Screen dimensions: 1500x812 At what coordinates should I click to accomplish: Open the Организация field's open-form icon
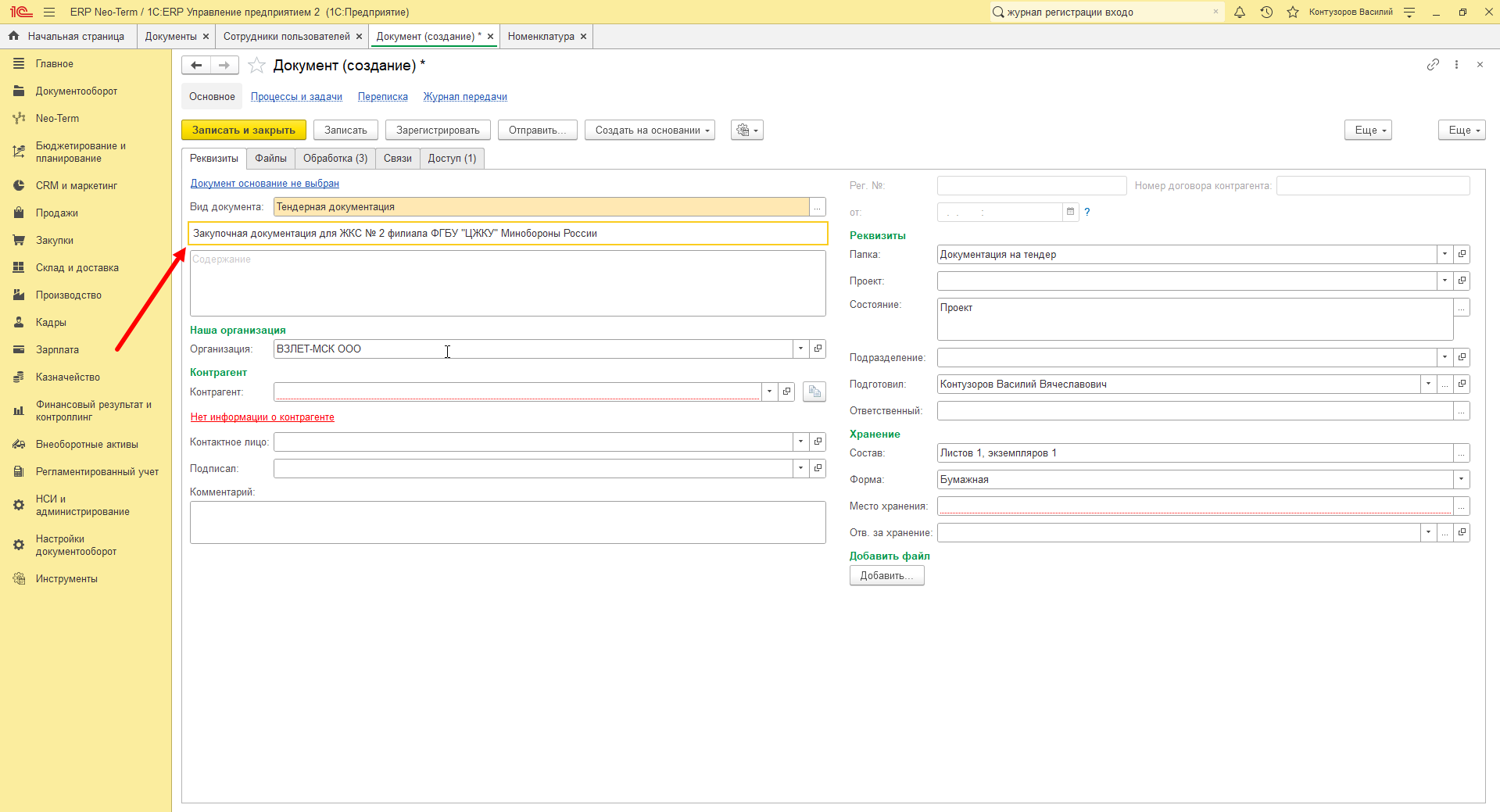pos(818,349)
